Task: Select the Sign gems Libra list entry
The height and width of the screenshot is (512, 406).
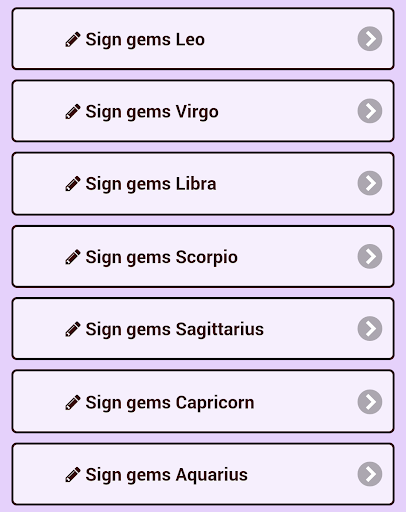Action: tap(203, 183)
